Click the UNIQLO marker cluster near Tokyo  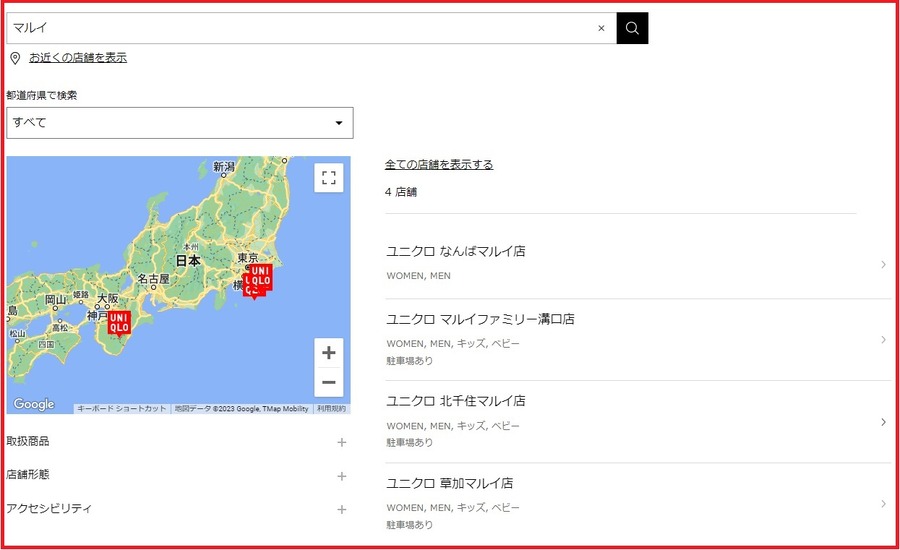point(257,281)
